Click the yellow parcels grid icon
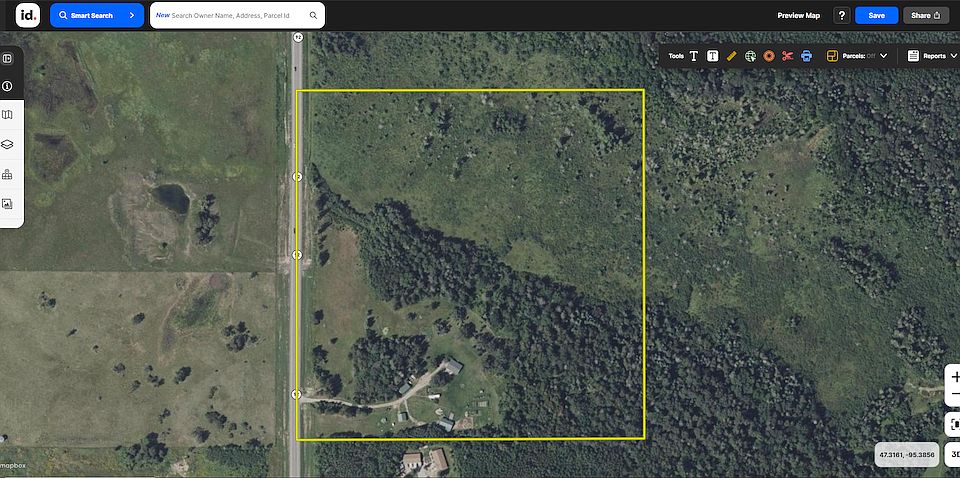Viewport: 960px width, 478px height. pos(832,56)
